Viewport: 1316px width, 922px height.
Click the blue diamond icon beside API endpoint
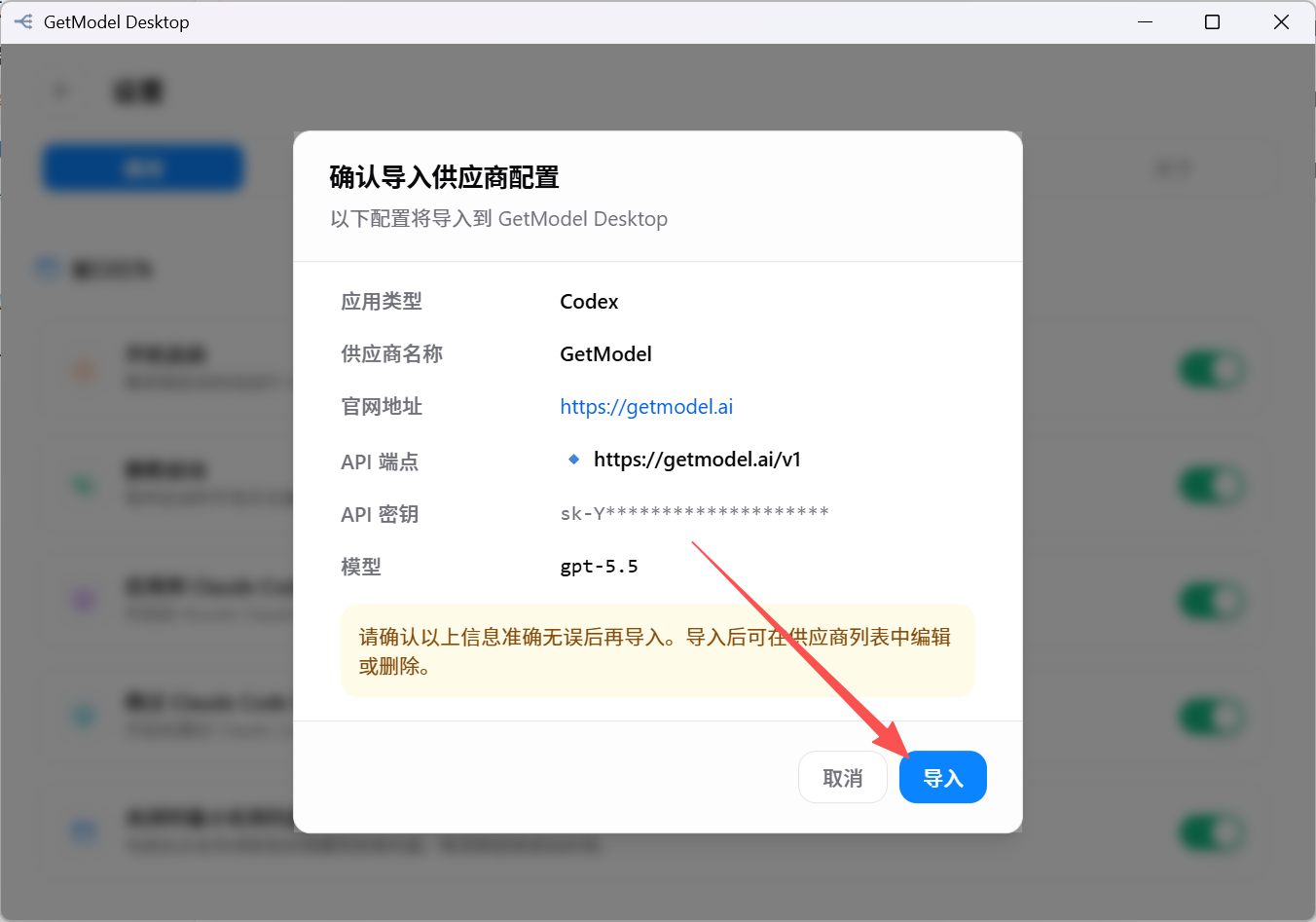coord(573,459)
